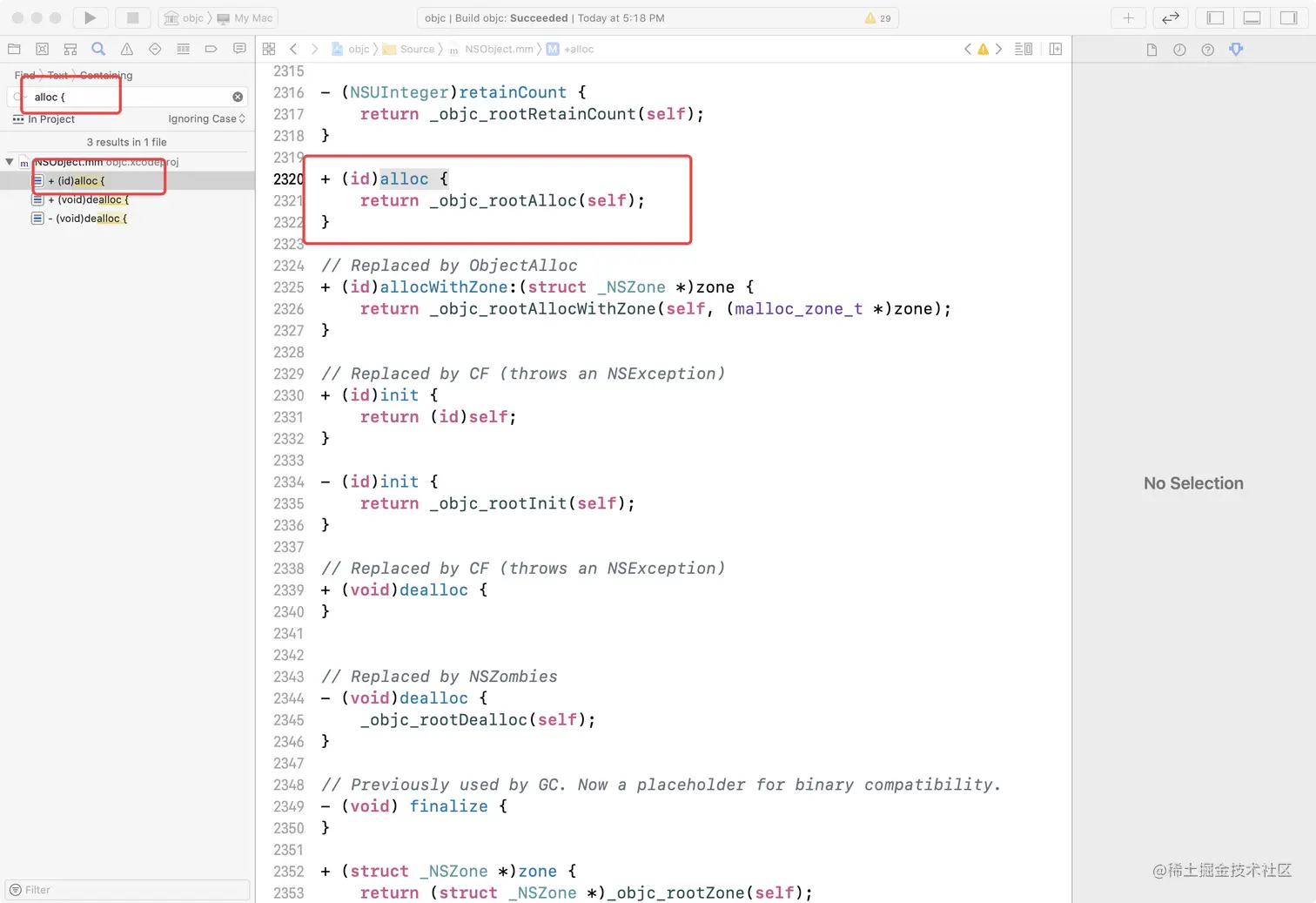Screen dimensions: 1316x903
Task: Select the NSObject.mm file result row
Action: pos(127,162)
